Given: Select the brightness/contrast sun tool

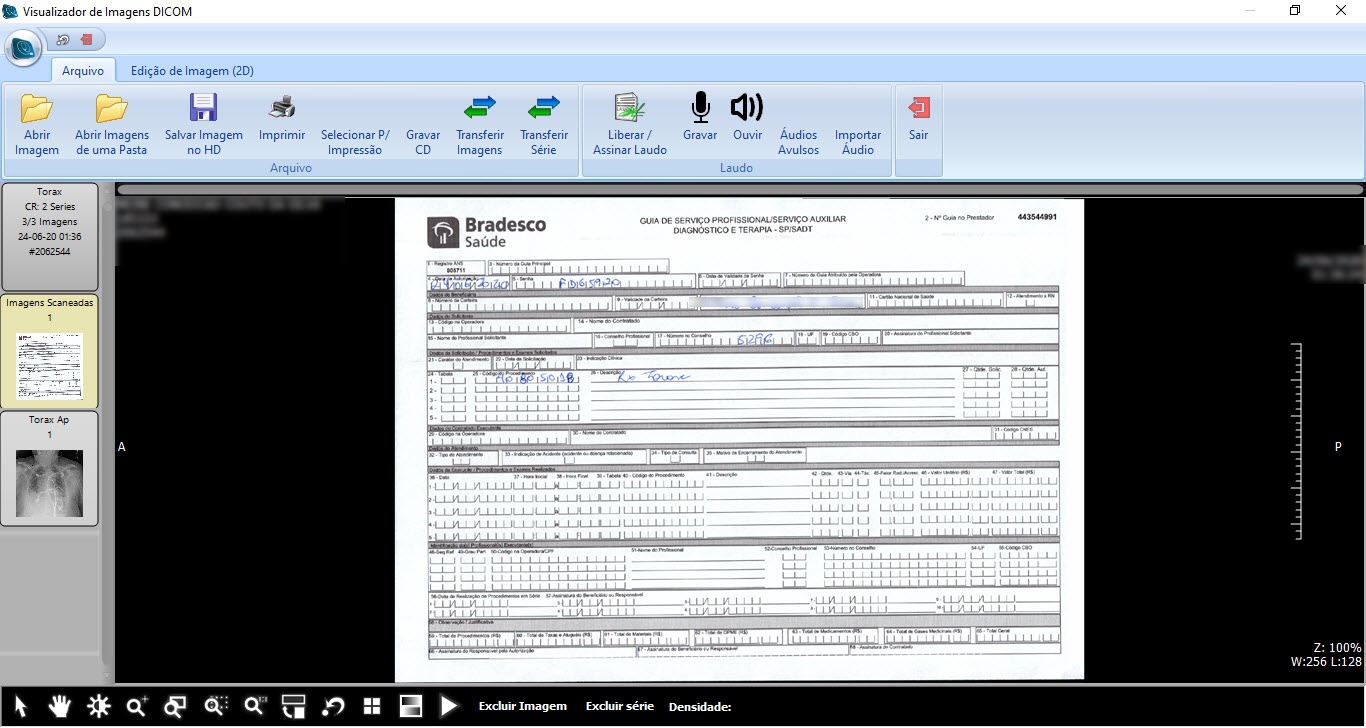Looking at the screenshot, I should click(98, 707).
